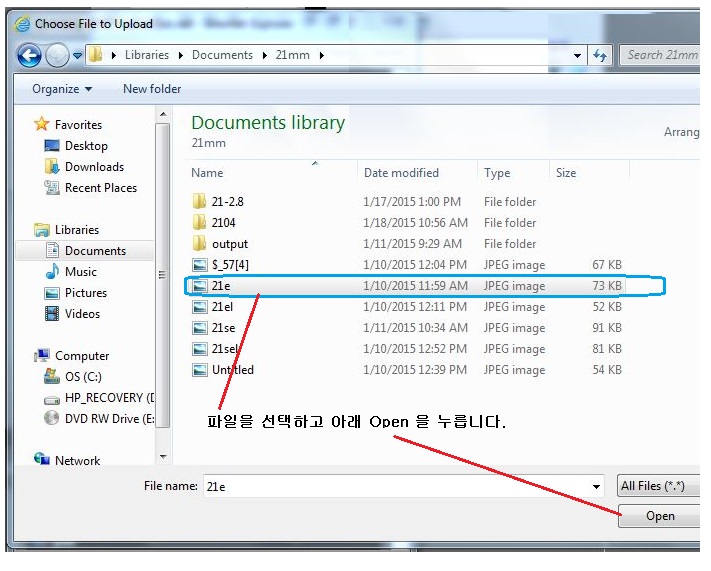The height and width of the screenshot is (571, 711).
Task: Open Downloads in Favorites
Action: coord(94,166)
